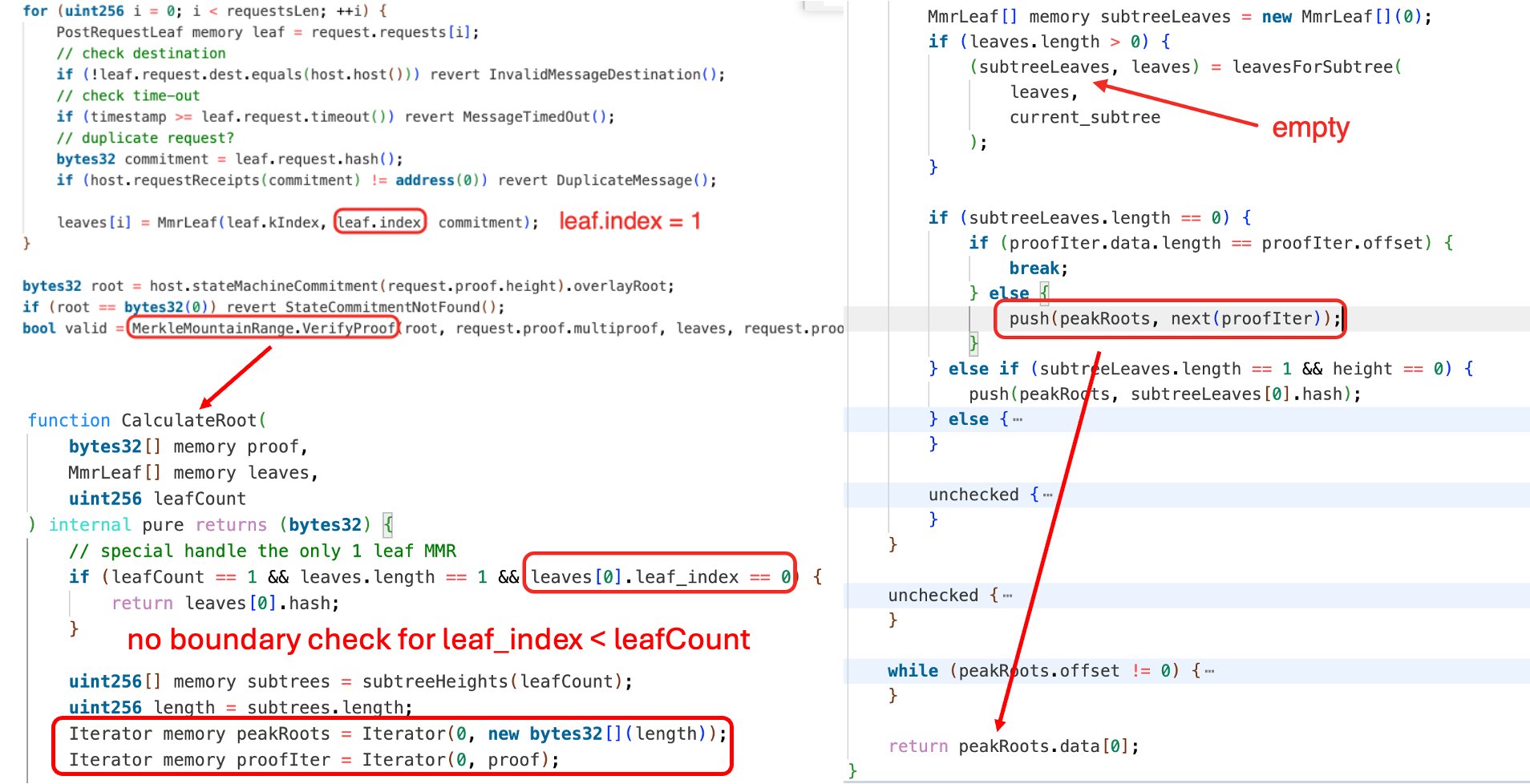Image resolution: width=1530 pixels, height=784 pixels.
Task: Click the revert DuplicateMessage() call
Action: (x=607, y=180)
